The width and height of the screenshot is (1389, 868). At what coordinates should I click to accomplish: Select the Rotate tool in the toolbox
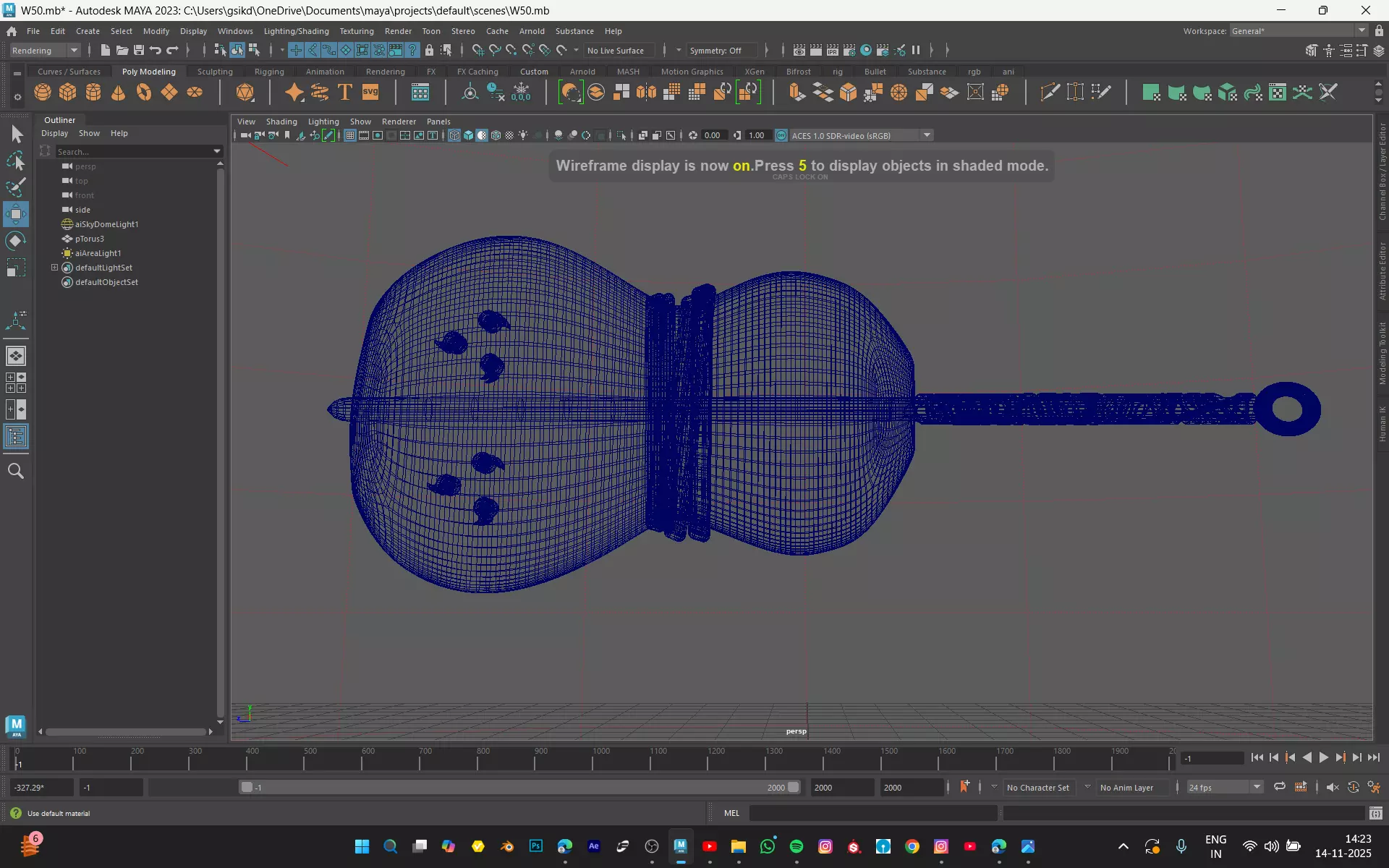(16, 241)
